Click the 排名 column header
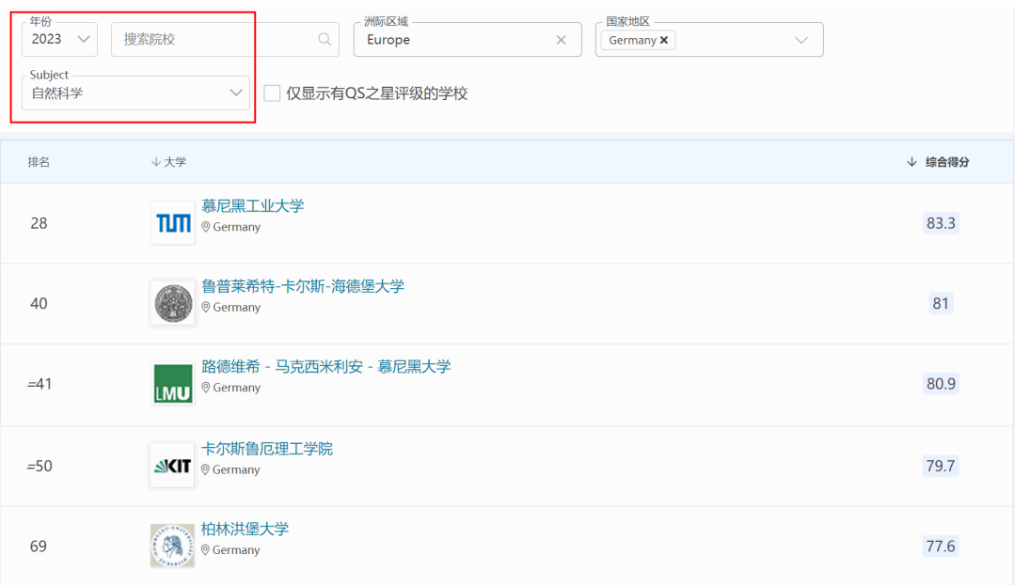 coord(39,162)
